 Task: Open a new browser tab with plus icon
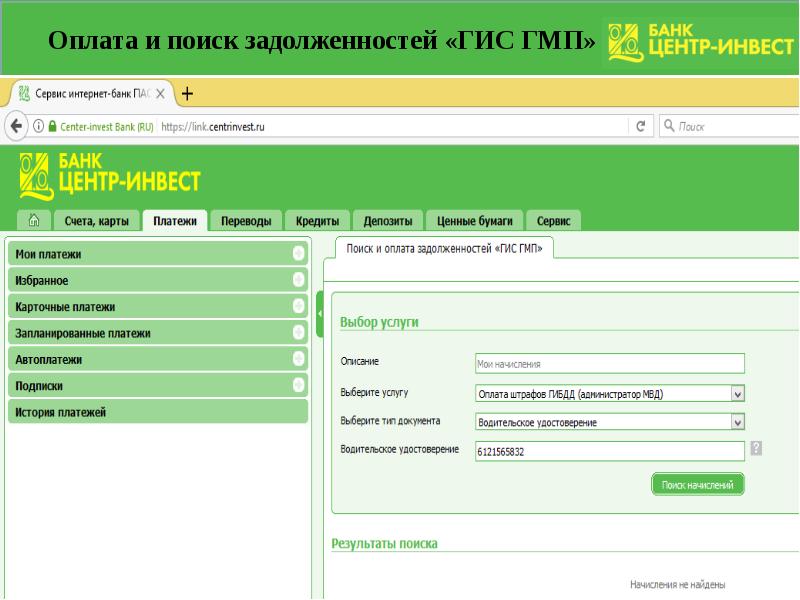click(x=187, y=93)
